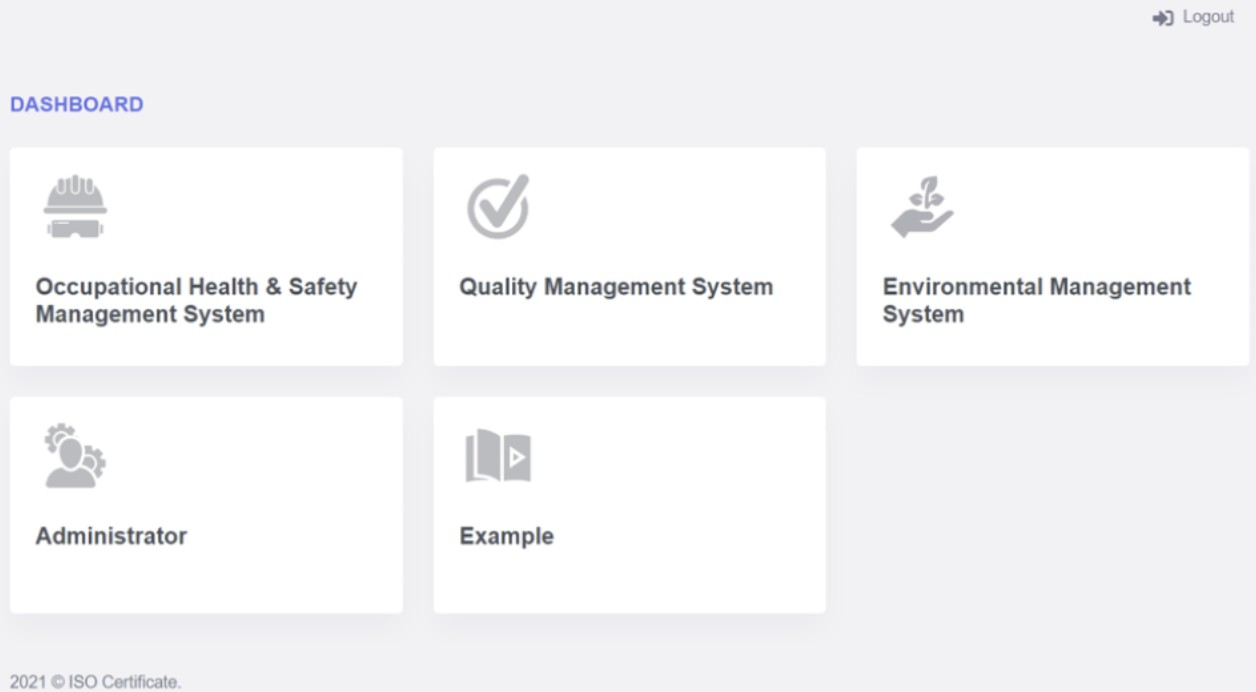The height and width of the screenshot is (692, 1256).
Task: Click the logout arrow icon
Action: [1162, 18]
